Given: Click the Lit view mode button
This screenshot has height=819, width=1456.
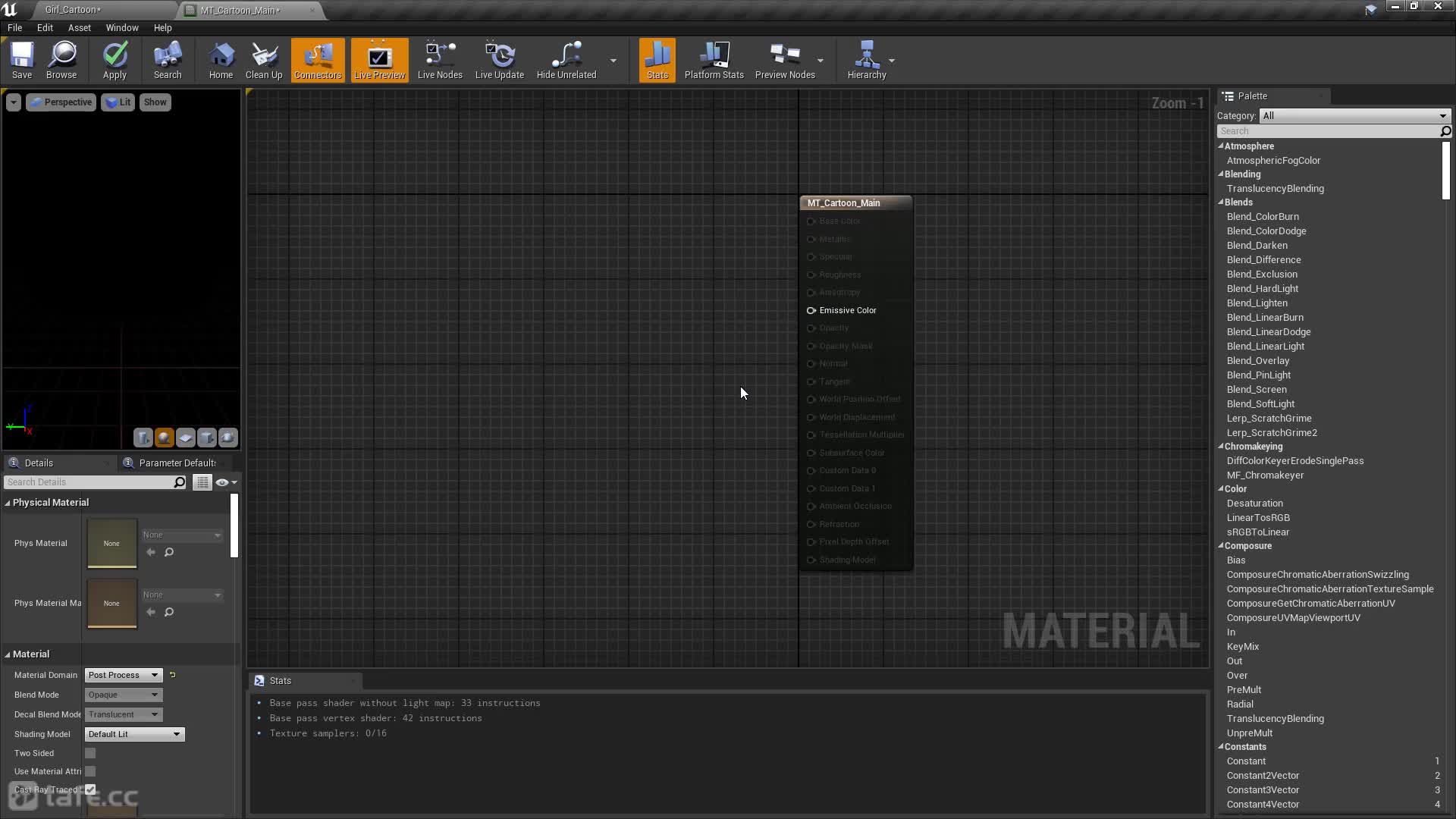Looking at the screenshot, I should click(118, 102).
